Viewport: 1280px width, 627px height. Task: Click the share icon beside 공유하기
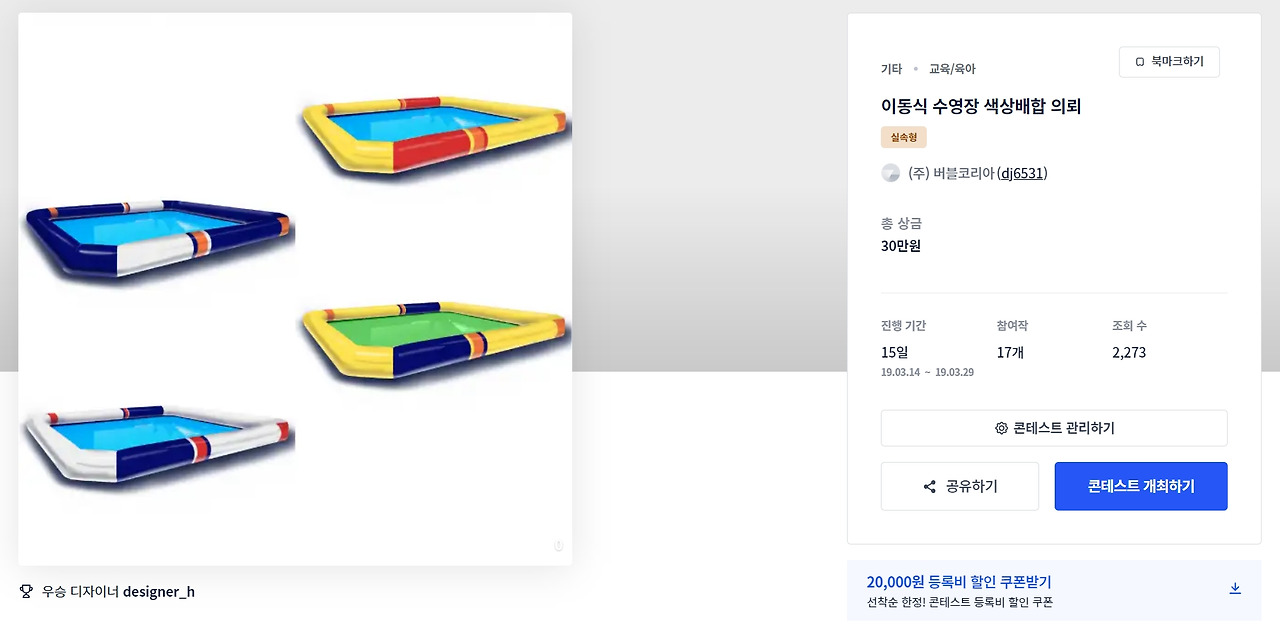pos(930,487)
